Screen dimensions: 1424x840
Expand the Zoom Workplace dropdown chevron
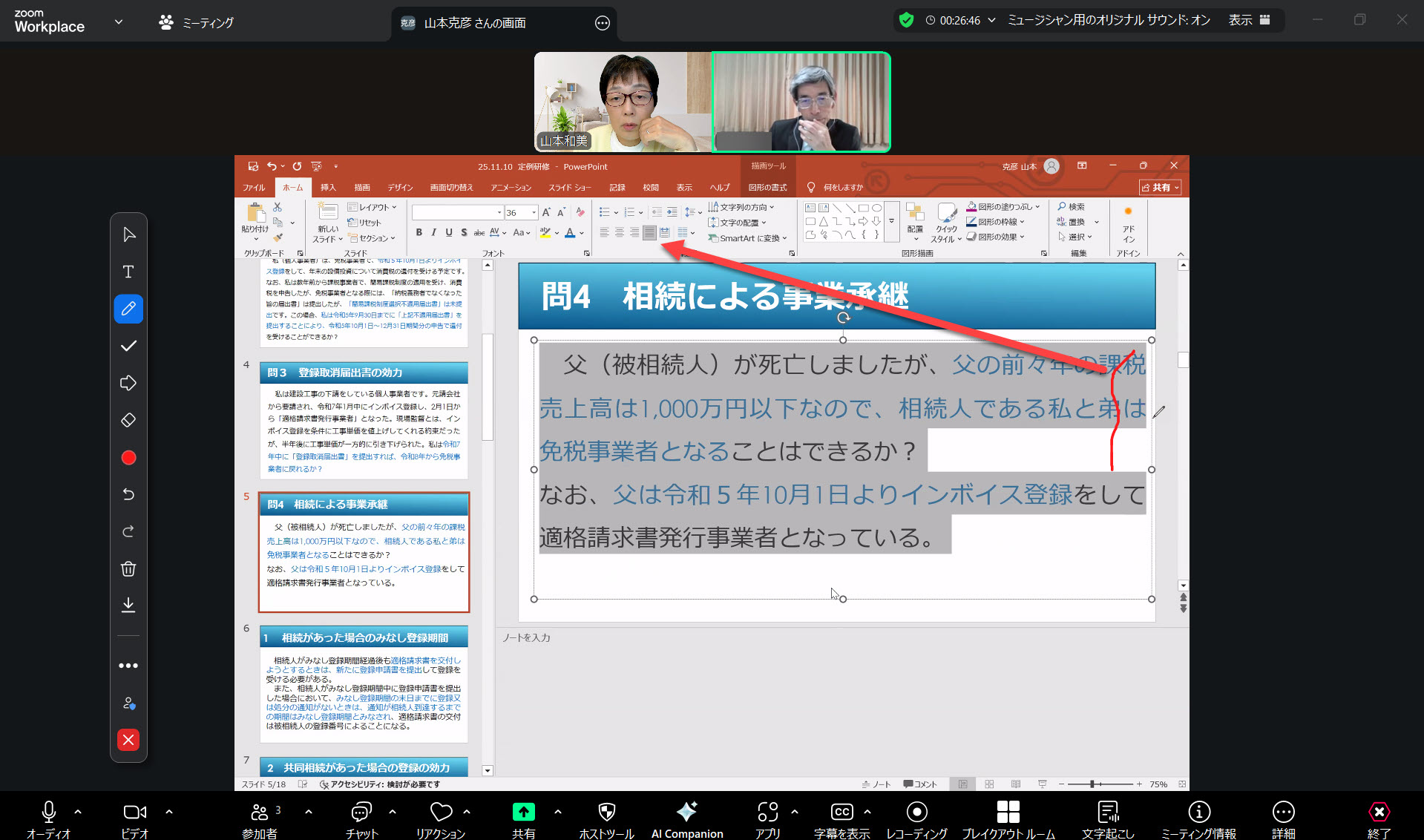click(x=119, y=22)
